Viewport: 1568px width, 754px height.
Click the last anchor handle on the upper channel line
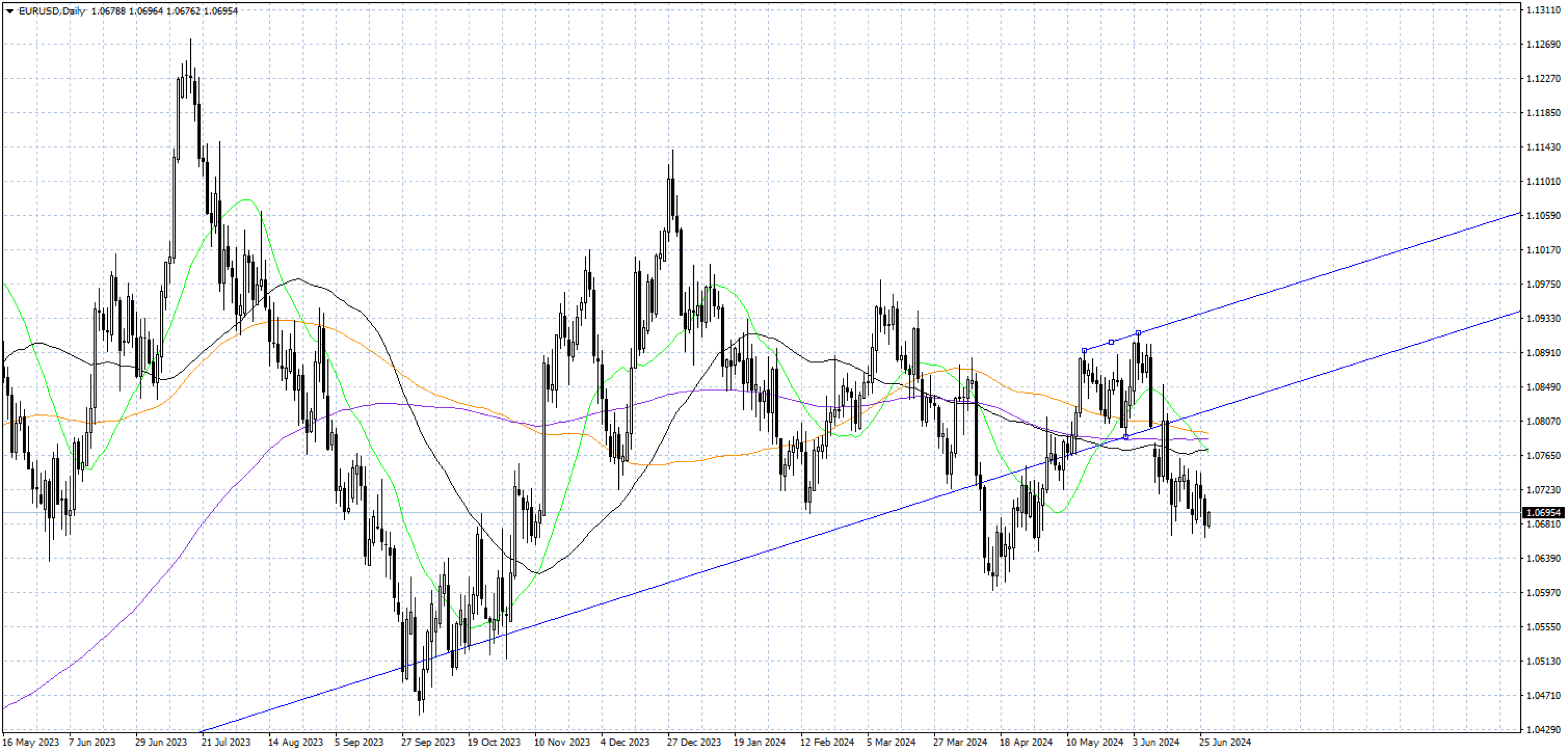(x=1138, y=333)
